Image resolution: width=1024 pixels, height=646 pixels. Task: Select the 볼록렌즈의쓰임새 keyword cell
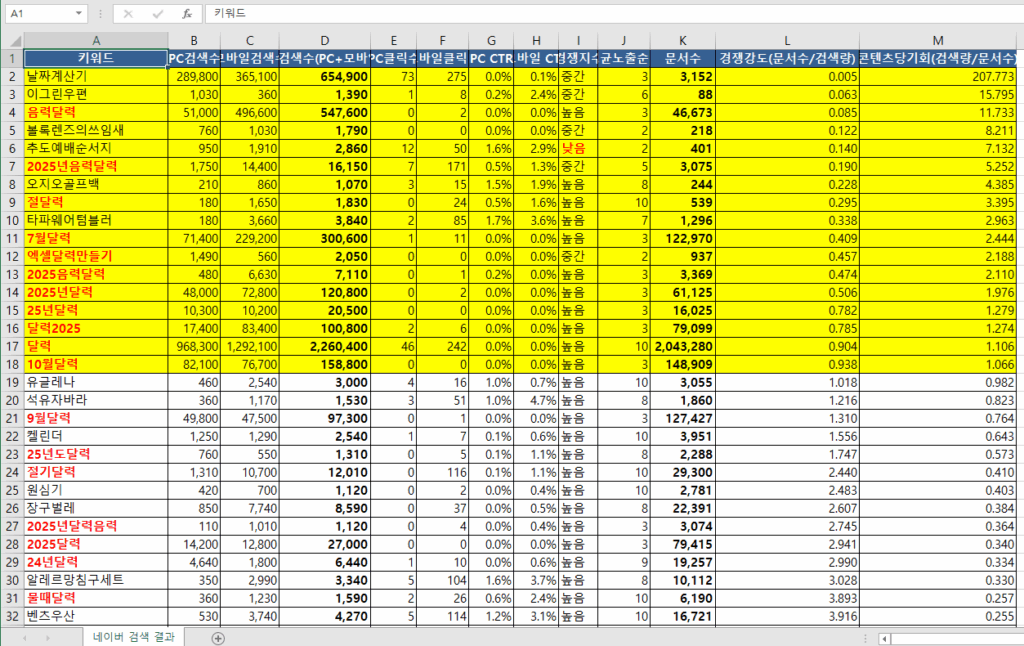(x=96, y=130)
